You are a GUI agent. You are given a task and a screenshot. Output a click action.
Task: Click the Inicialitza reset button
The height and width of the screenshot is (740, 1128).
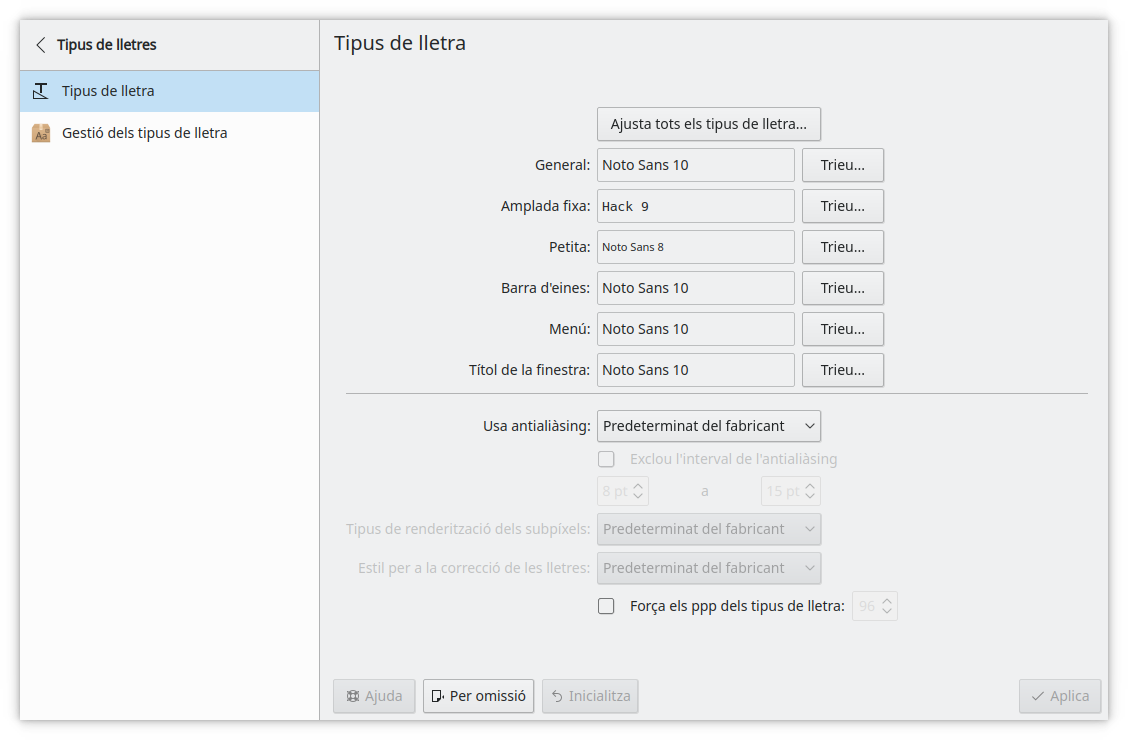[x=590, y=696]
